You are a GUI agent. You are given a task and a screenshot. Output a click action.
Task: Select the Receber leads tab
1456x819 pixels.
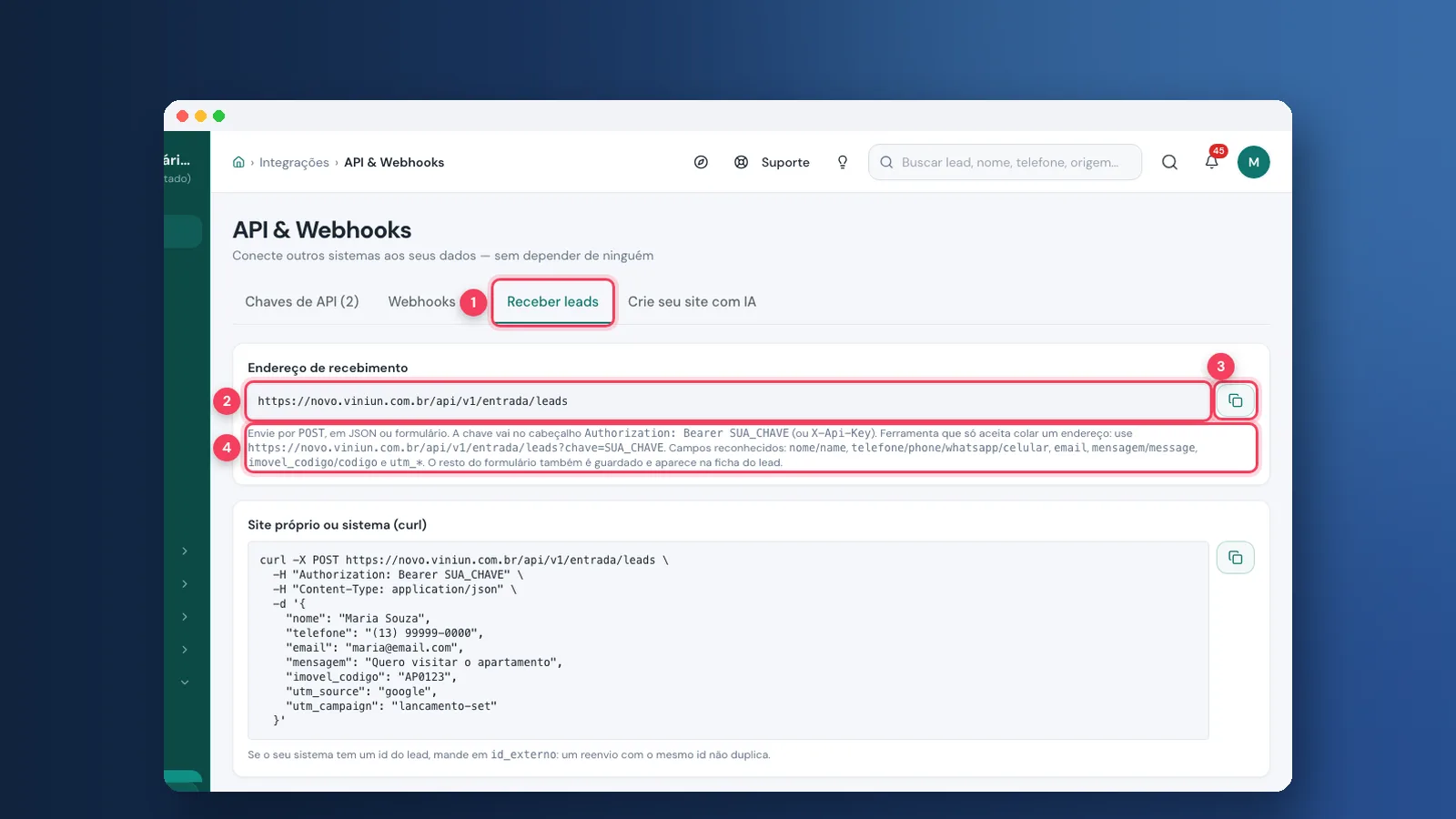click(552, 301)
